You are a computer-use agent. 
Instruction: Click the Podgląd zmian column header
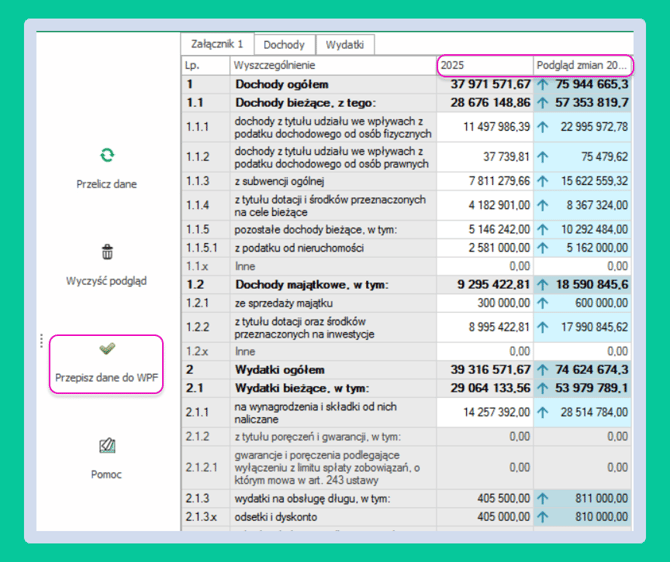tap(582, 65)
